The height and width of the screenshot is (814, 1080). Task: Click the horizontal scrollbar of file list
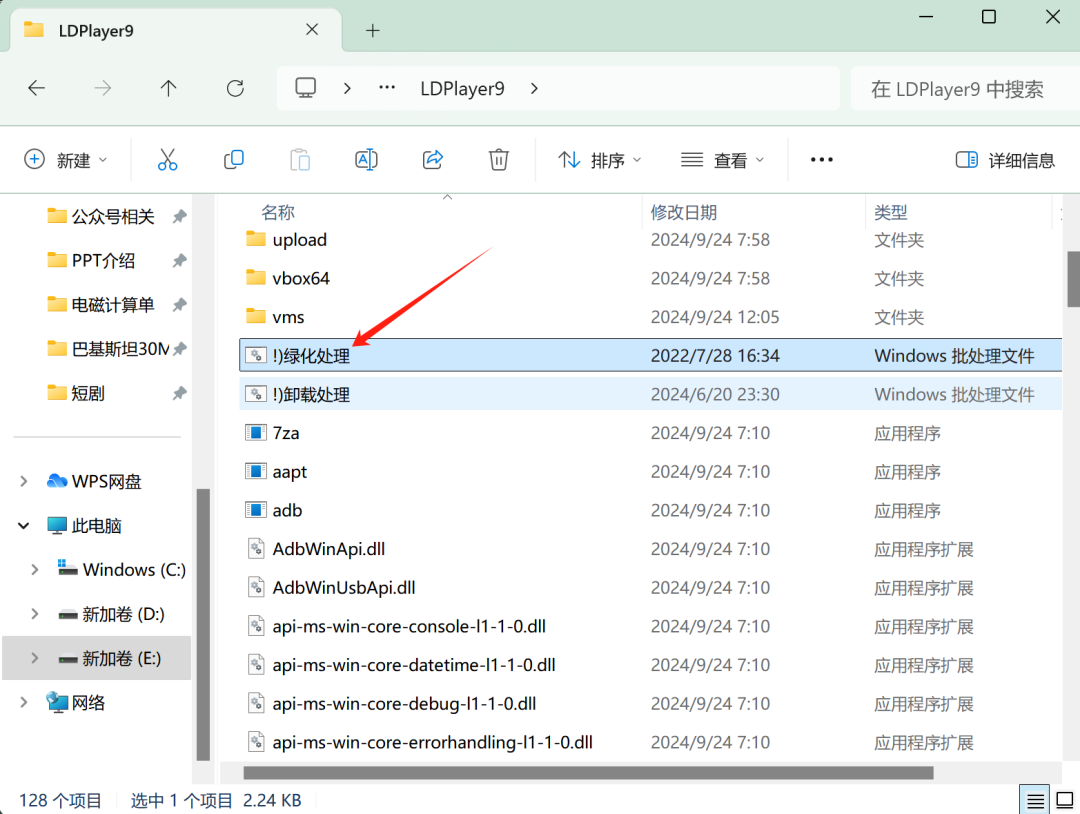(x=588, y=773)
